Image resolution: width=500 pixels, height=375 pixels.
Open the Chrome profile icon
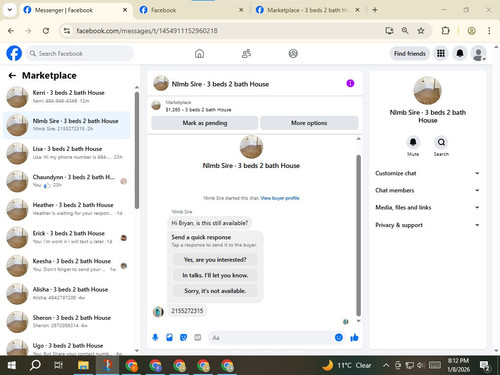coord(471,31)
